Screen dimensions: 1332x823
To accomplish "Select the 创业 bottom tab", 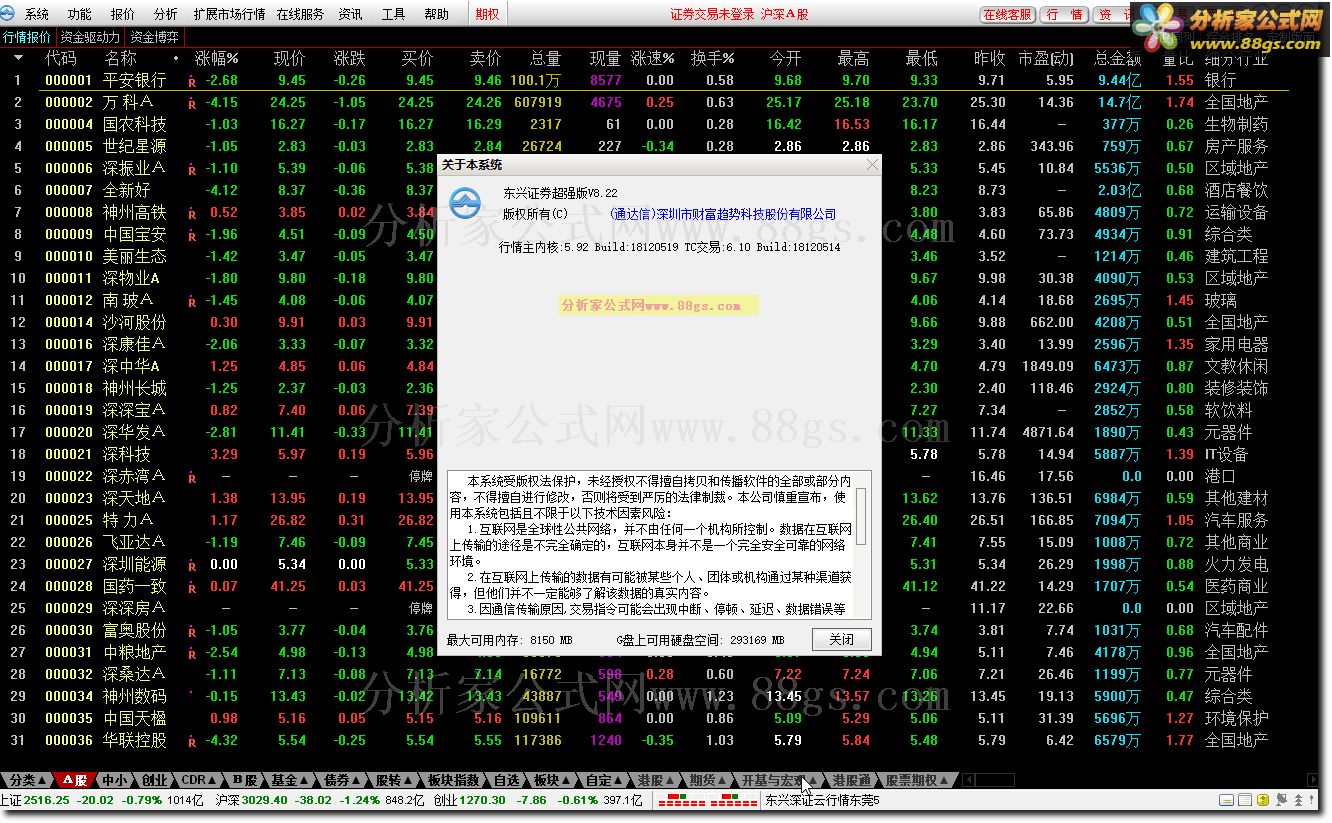I will click(155, 780).
